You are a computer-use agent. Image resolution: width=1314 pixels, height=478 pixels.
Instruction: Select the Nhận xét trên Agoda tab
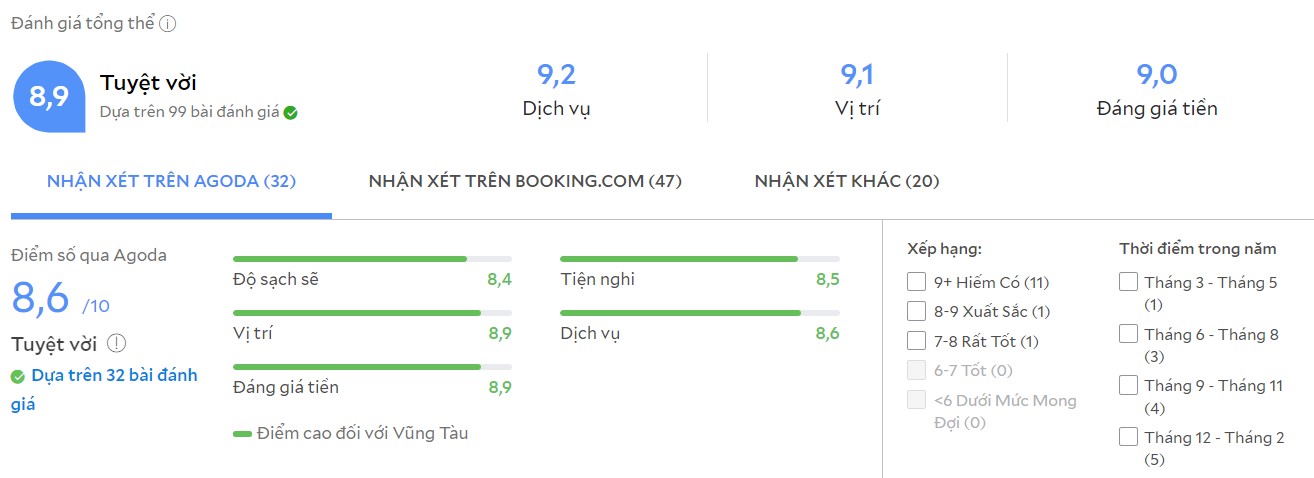(x=171, y=181)
